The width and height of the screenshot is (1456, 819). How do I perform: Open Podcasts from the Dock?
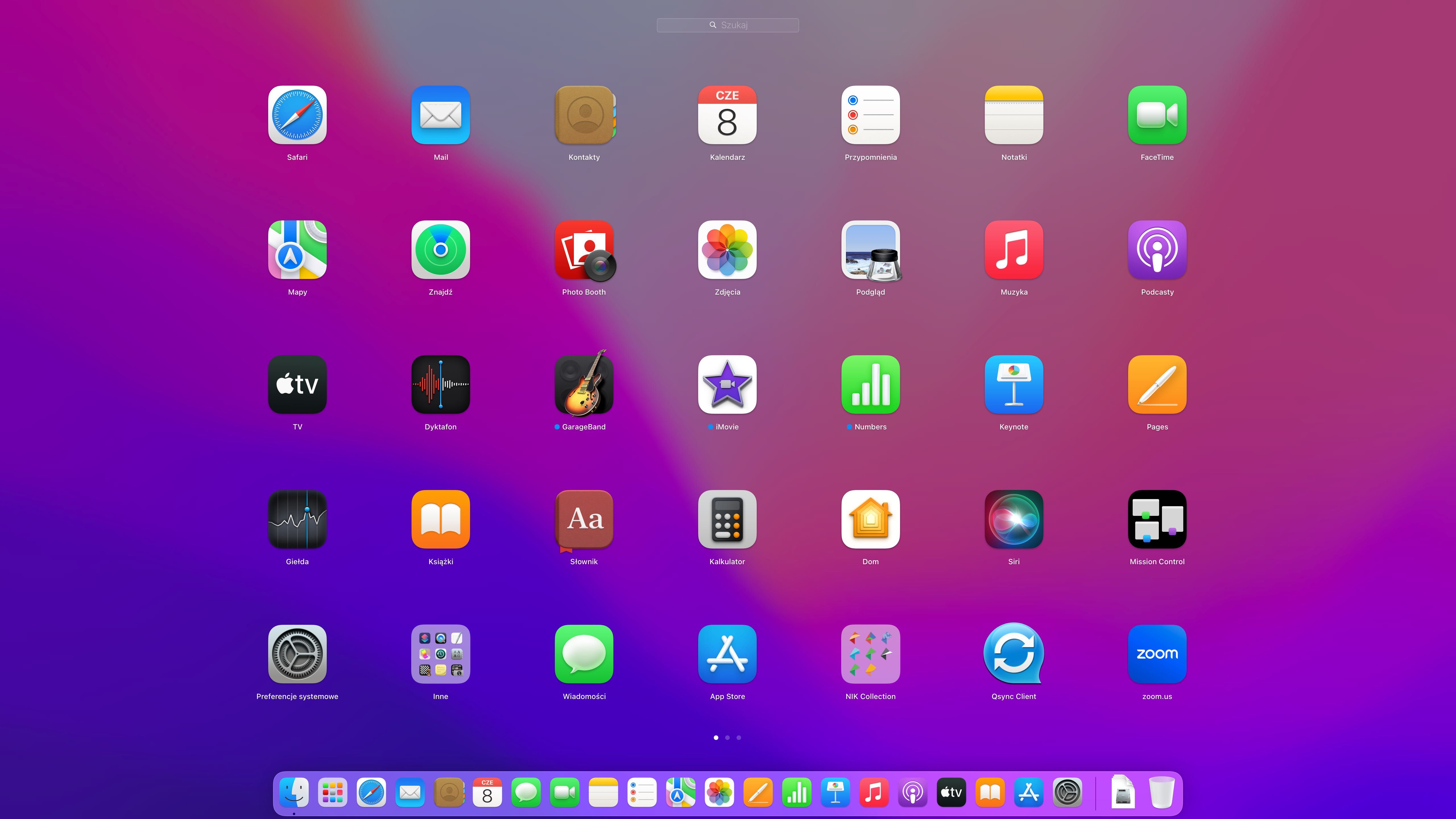[913, 793]
